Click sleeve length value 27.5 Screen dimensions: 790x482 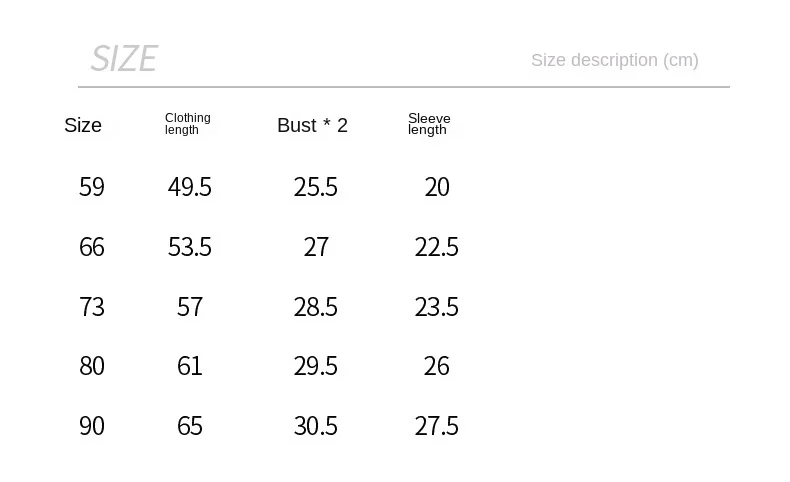click(x=436, y=426)
